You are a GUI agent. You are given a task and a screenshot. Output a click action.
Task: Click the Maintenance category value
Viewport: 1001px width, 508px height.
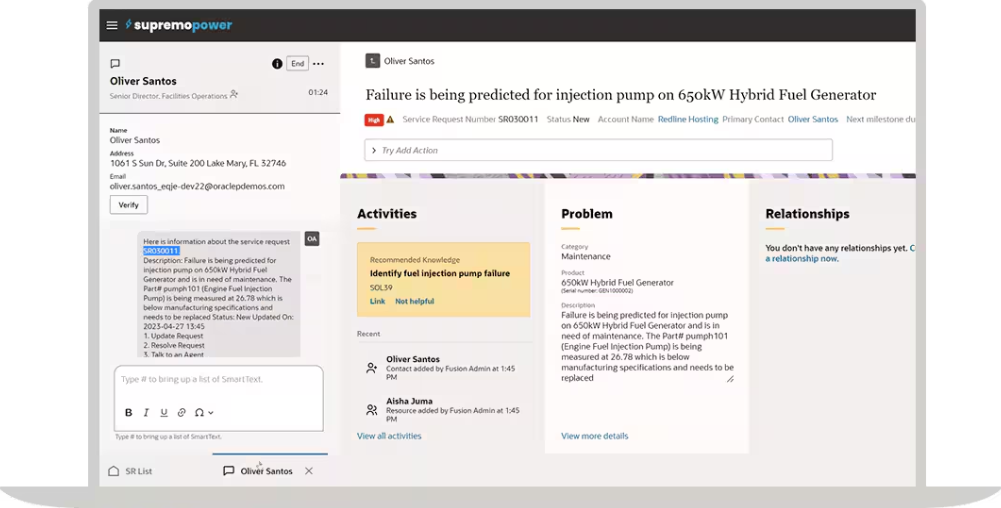point(585,256)
